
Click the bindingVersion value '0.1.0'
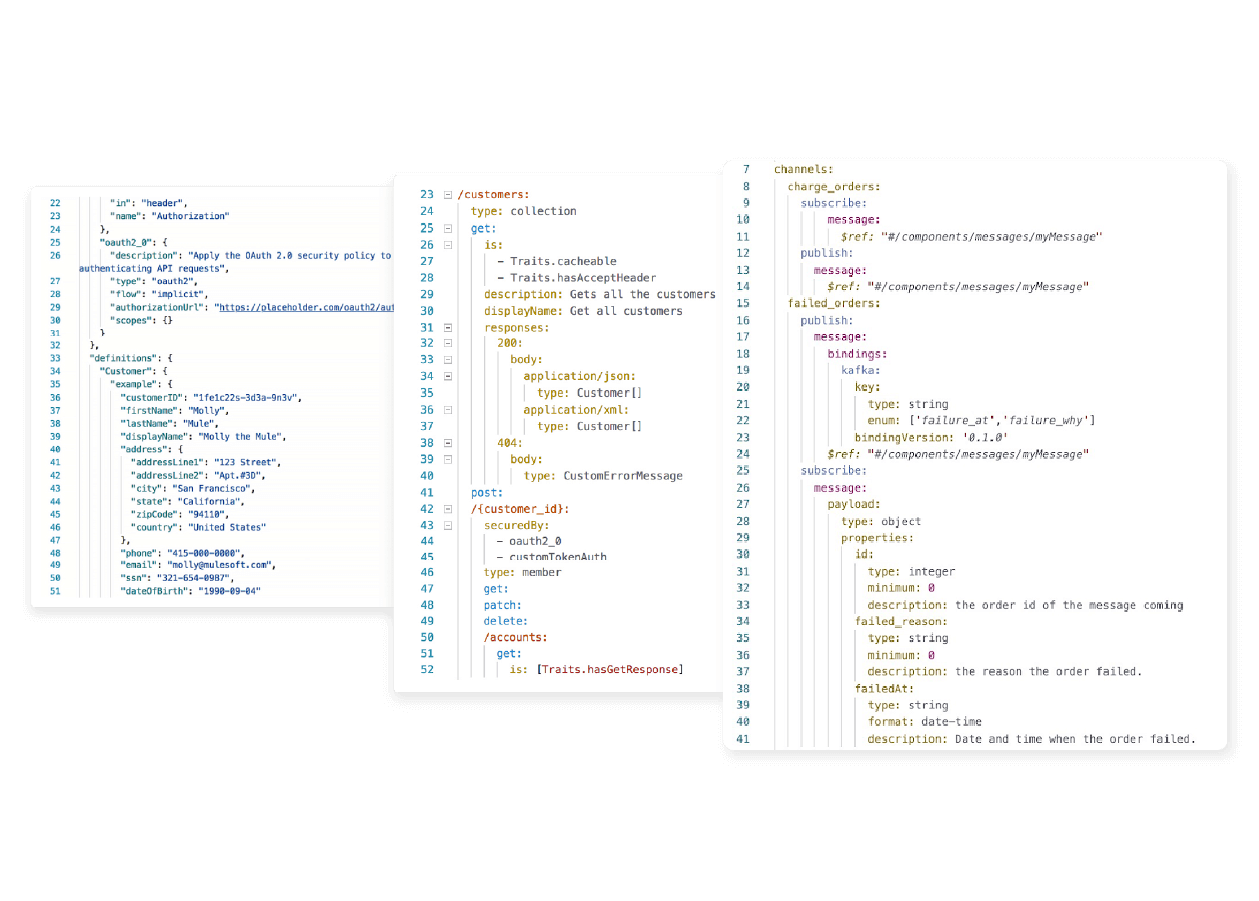986,437
